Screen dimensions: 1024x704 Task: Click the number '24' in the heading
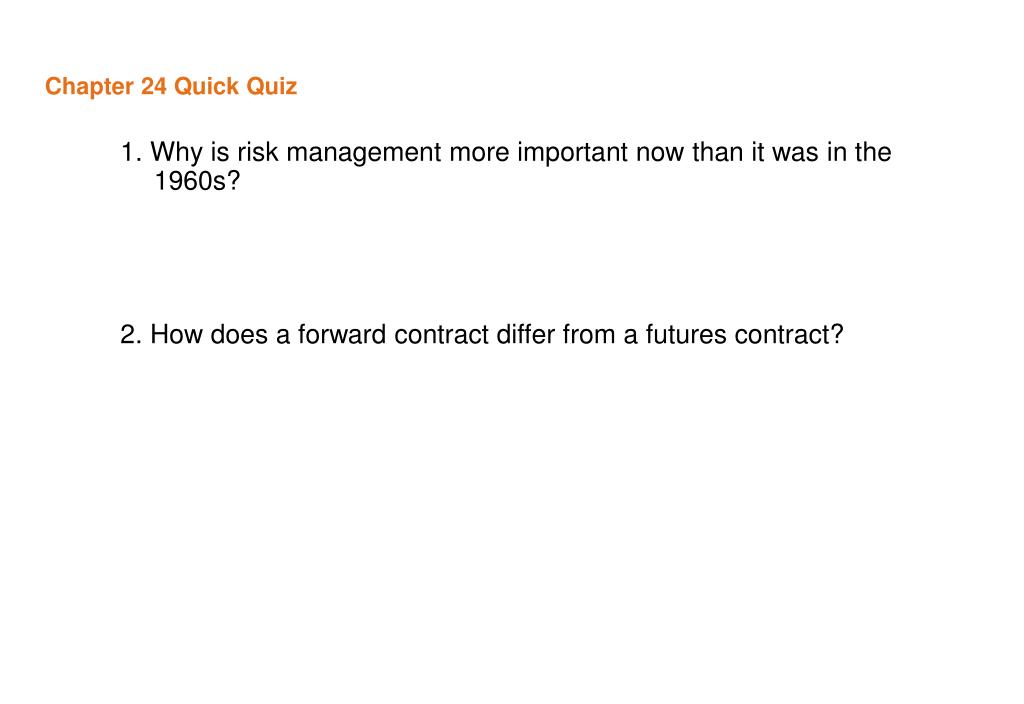coord(154,86)
